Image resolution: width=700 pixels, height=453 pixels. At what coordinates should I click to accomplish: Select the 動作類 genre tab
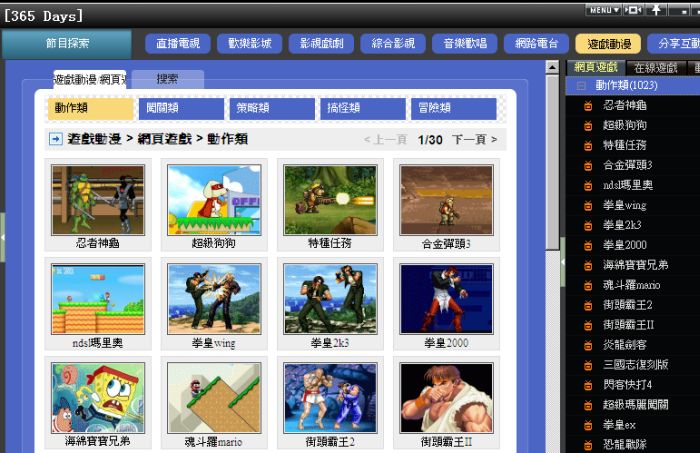(x=91, y=108)
